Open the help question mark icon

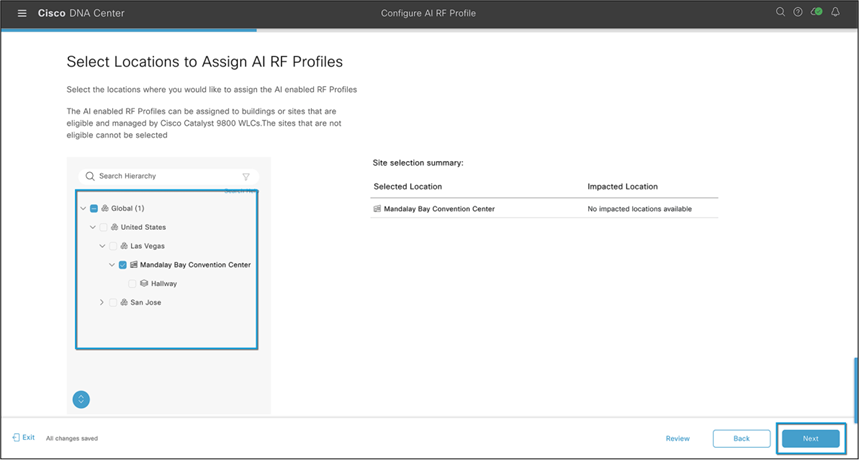[x=798, y=12]
